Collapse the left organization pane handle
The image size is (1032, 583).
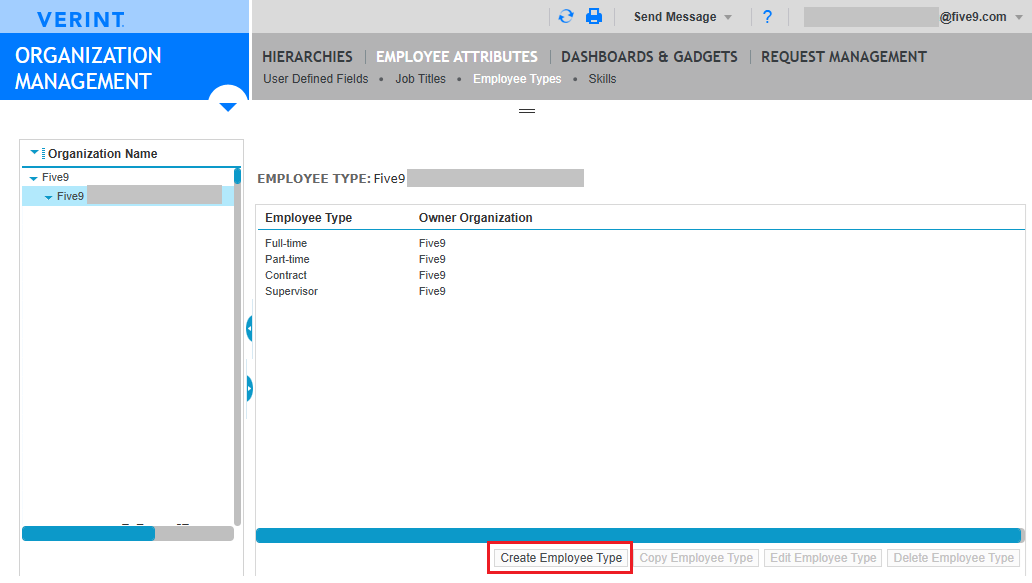click(x=249, y=328)
